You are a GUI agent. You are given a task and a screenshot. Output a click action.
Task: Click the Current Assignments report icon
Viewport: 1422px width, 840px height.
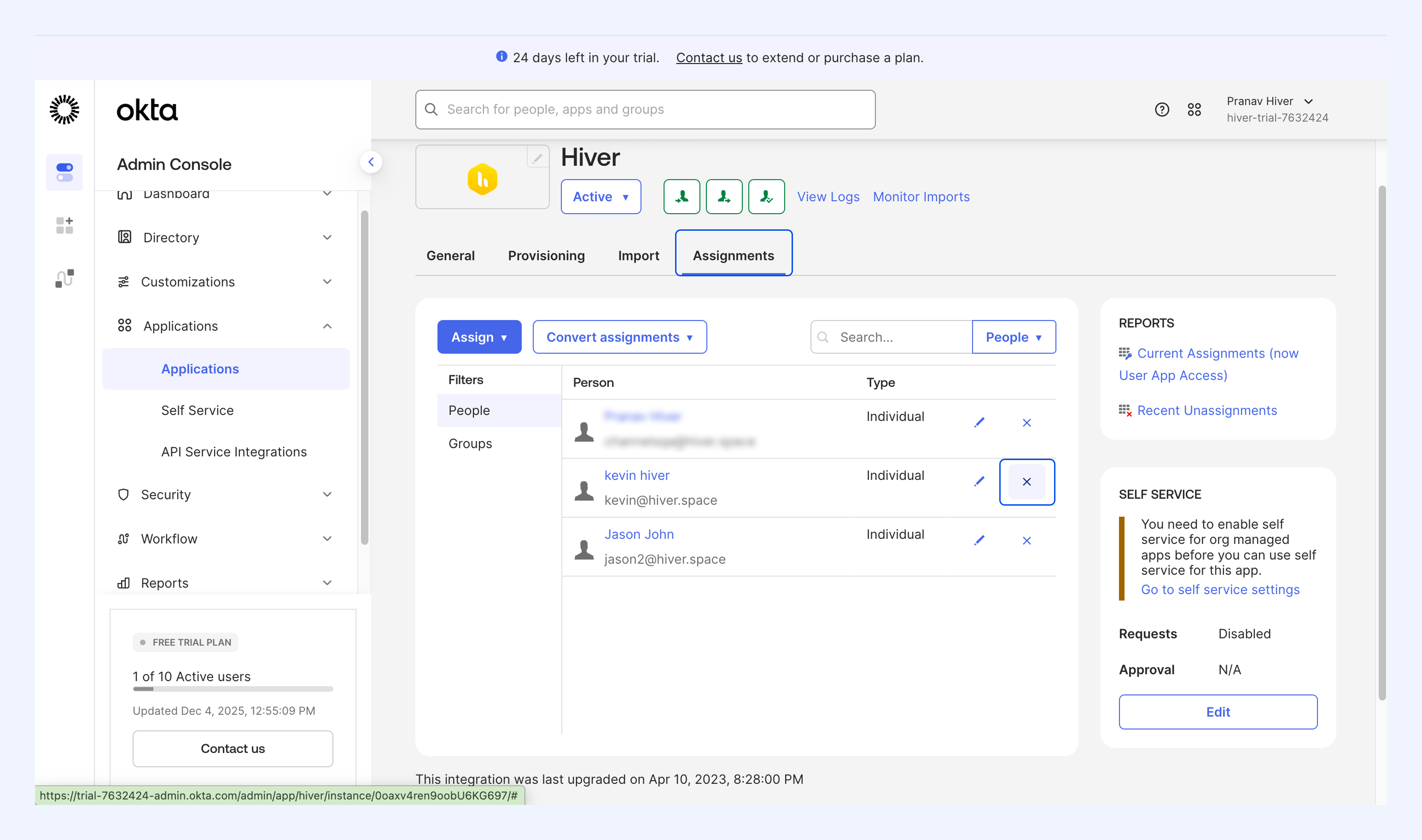(x=1125, y=354)
